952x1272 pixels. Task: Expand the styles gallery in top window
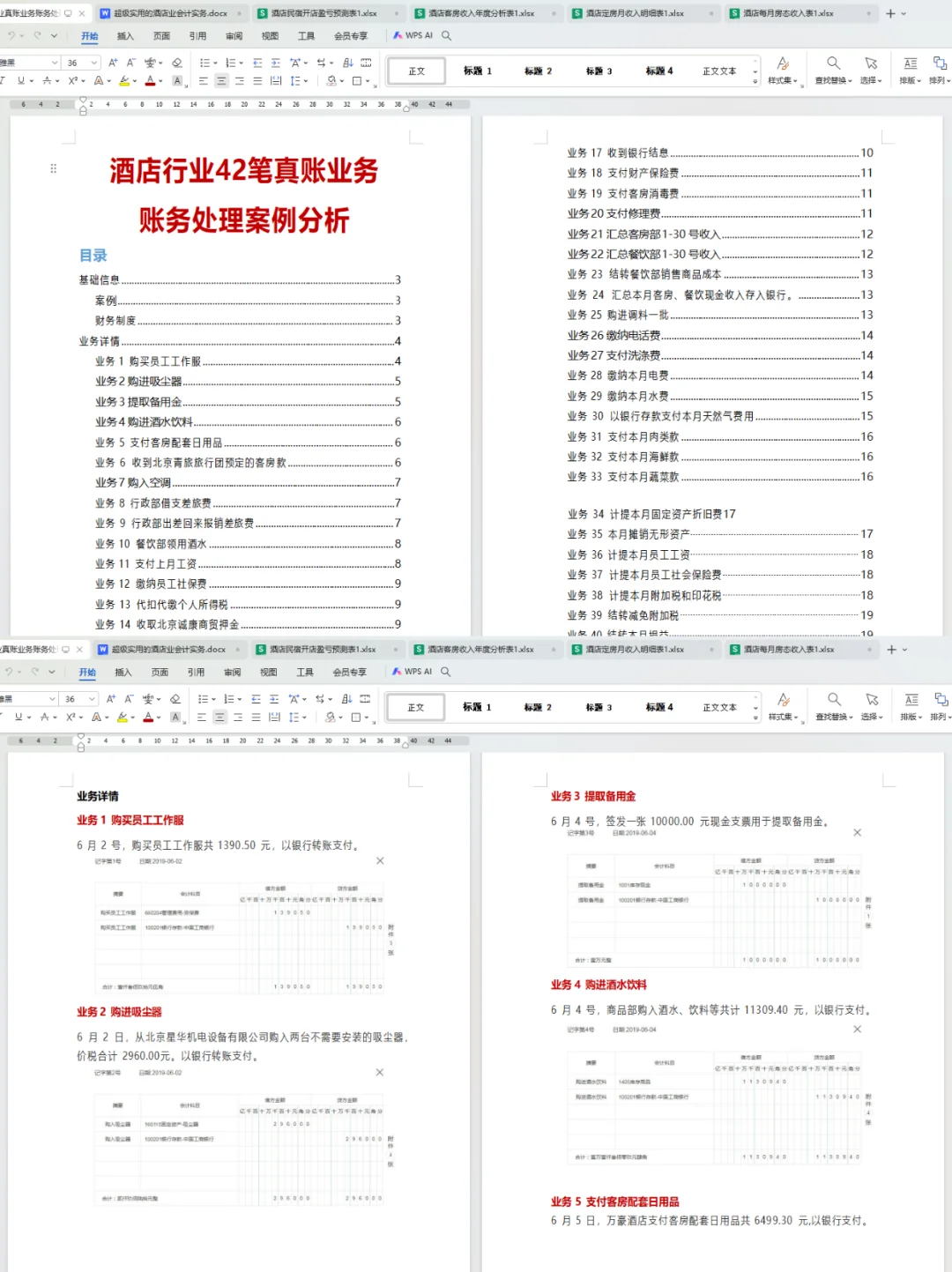pos(755,81)
